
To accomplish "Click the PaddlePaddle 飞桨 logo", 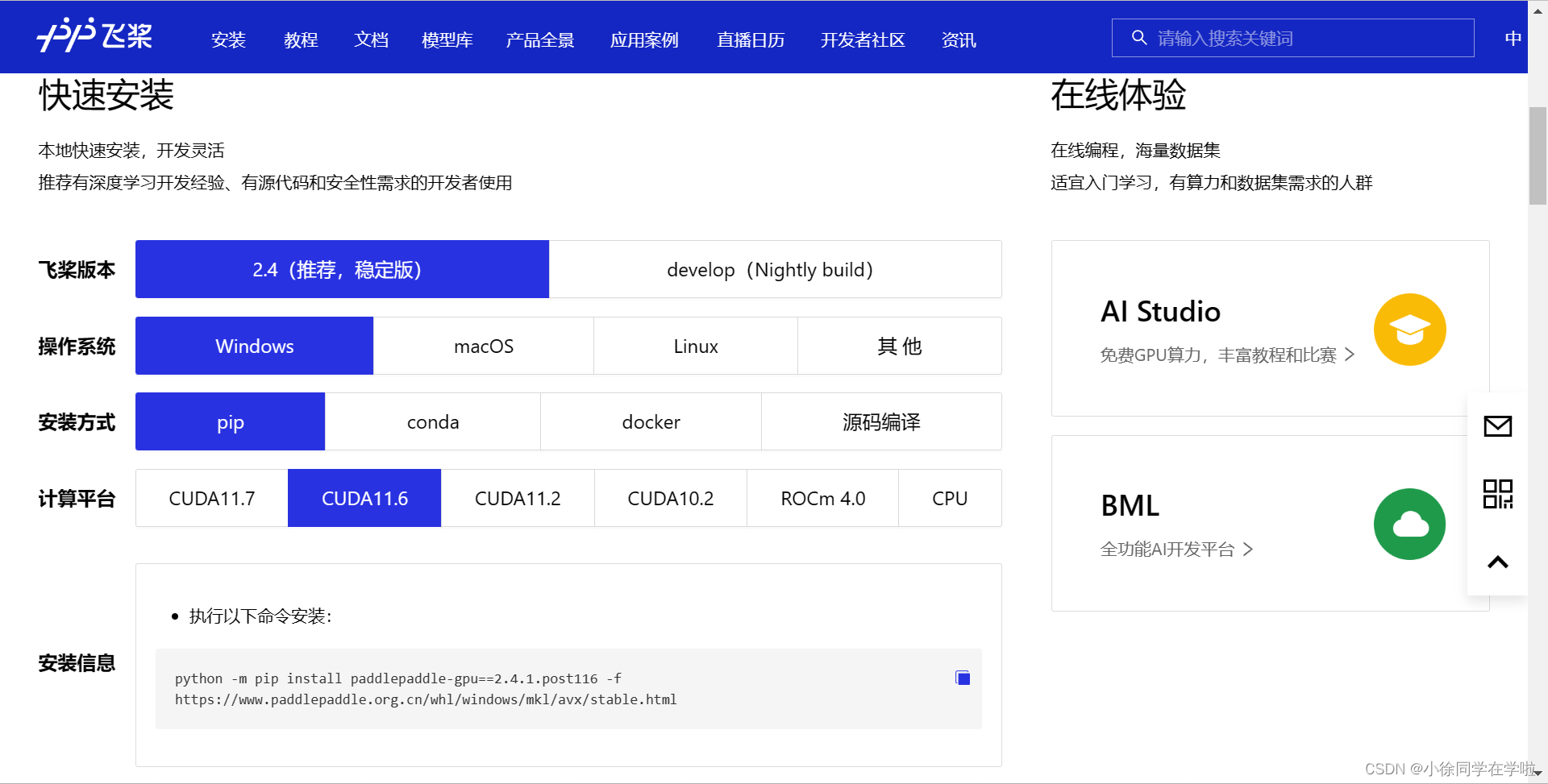I will pyautogui.click(x=94, y=35).
